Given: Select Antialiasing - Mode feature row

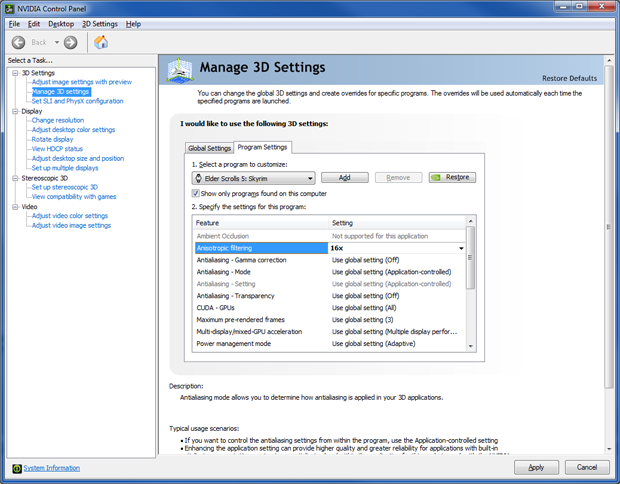Looking at the screenshot, I should click(329, 272).
